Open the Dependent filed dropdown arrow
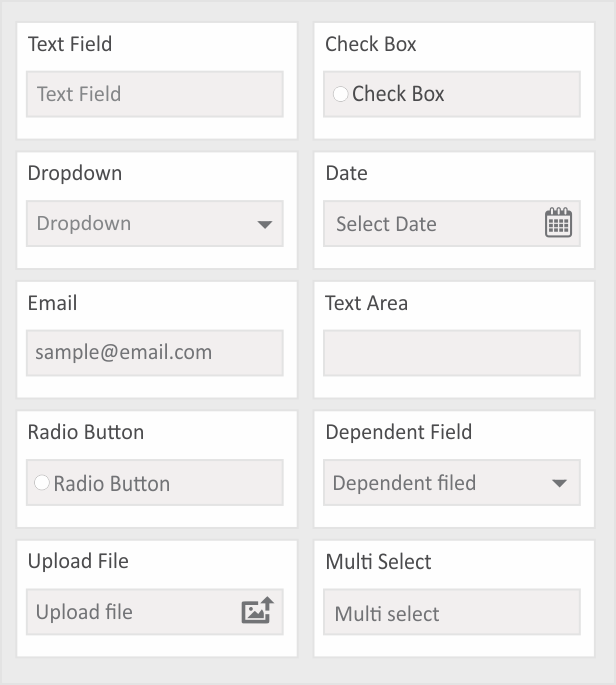Screen dimensions: 616x685 (559, 484)
